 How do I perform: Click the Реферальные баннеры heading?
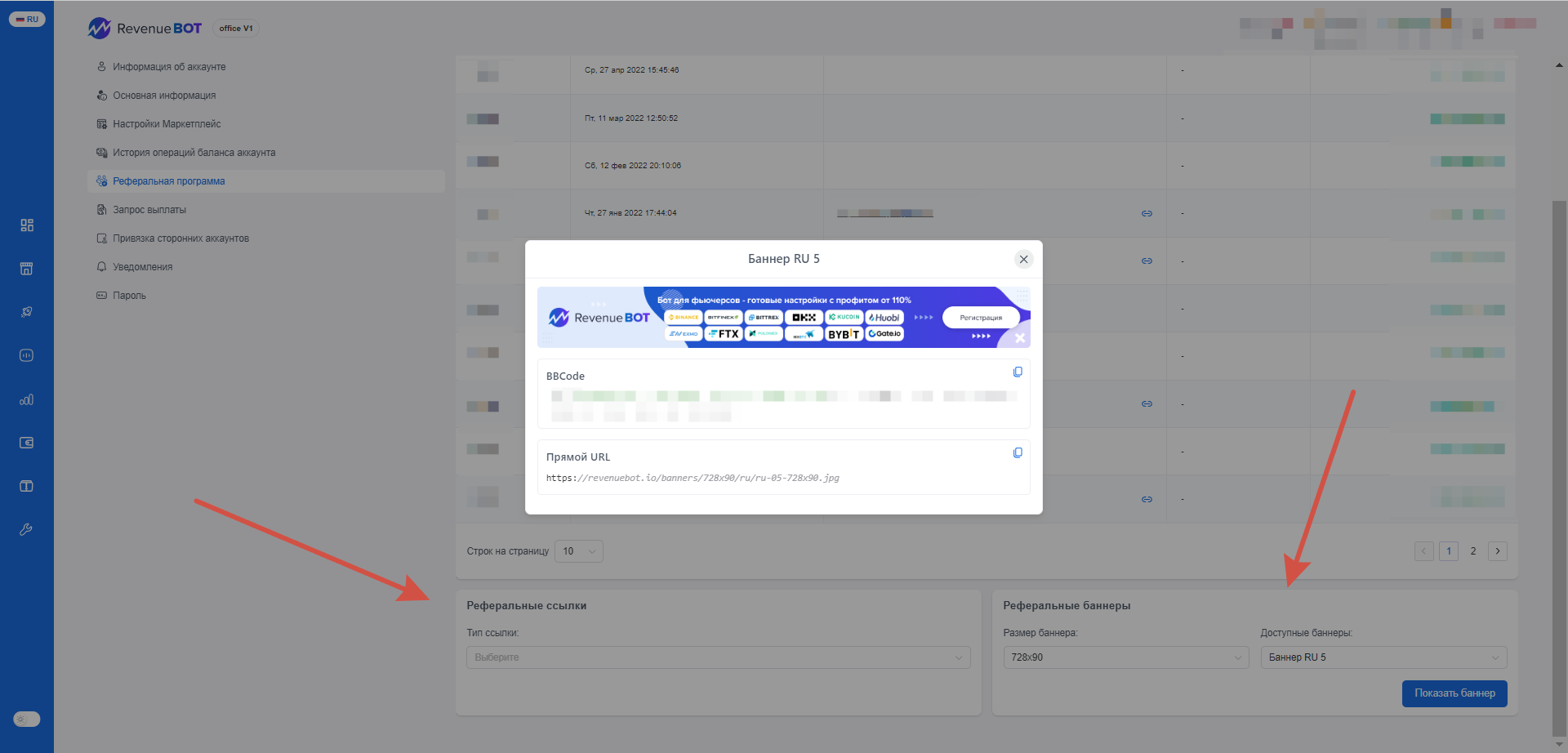1067,606
